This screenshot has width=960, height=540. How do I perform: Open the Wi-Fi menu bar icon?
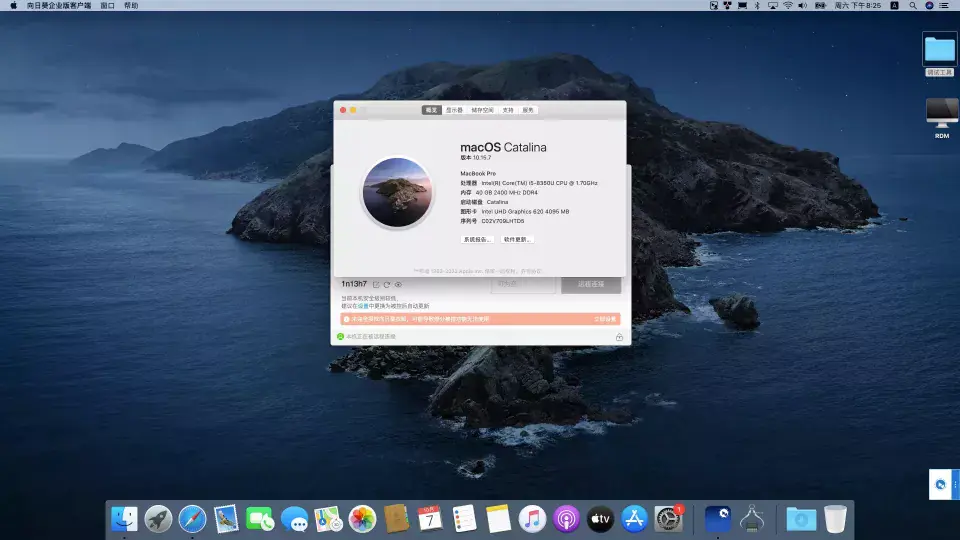(x=788, y=6)
